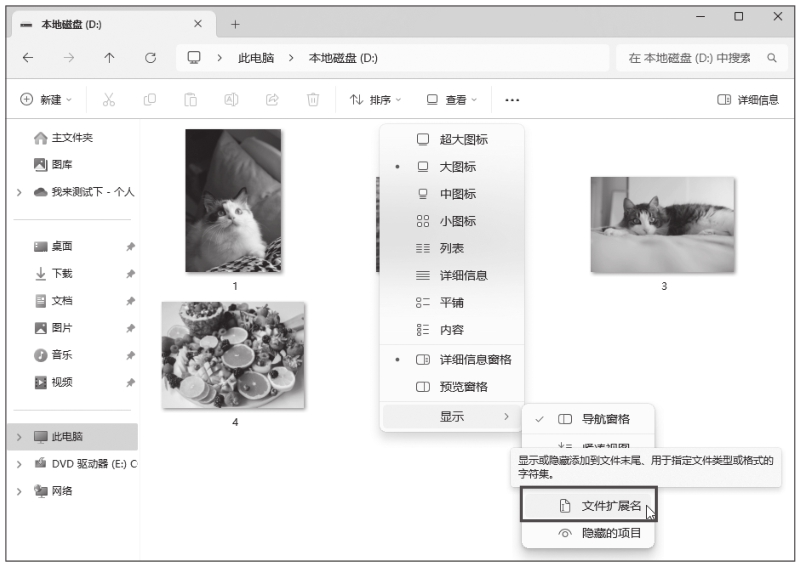Click the Copy toolbar icon
This screenshot has height=568, width=801.
click(x=150, y=100)
